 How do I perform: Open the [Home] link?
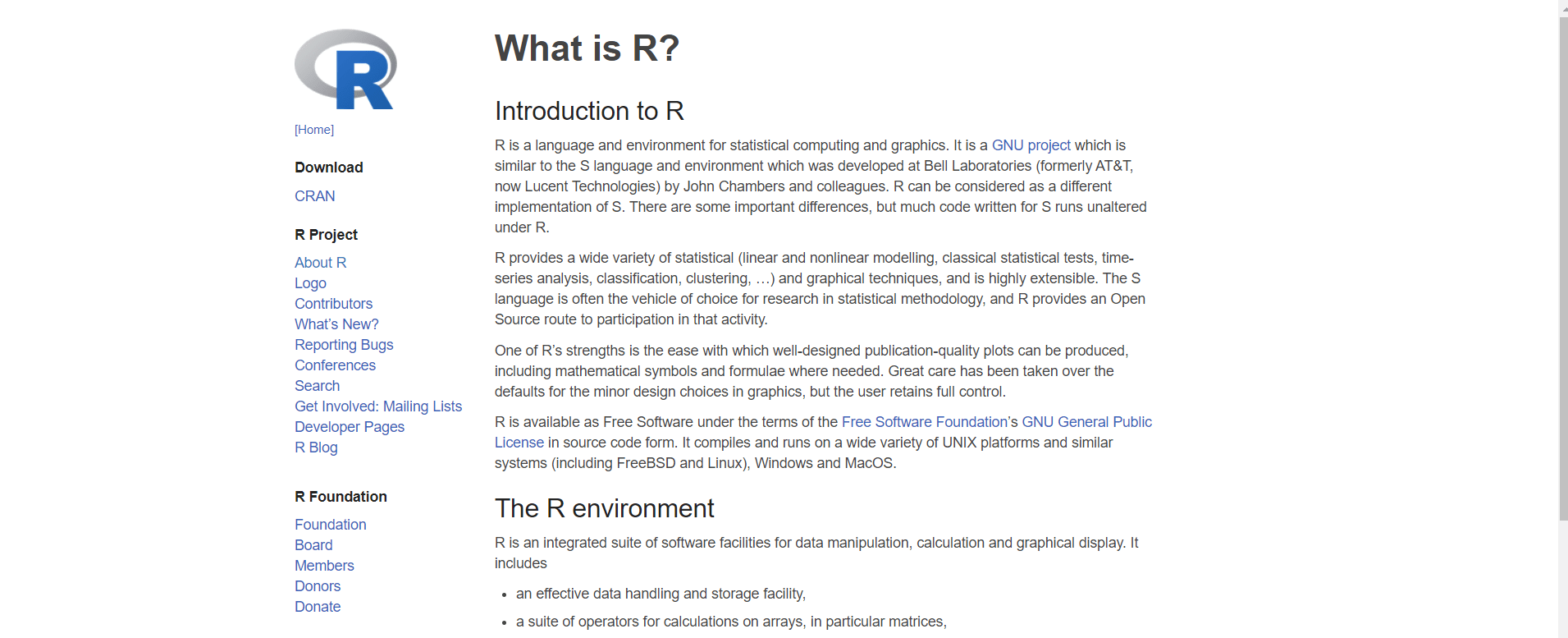click(314, 130)
